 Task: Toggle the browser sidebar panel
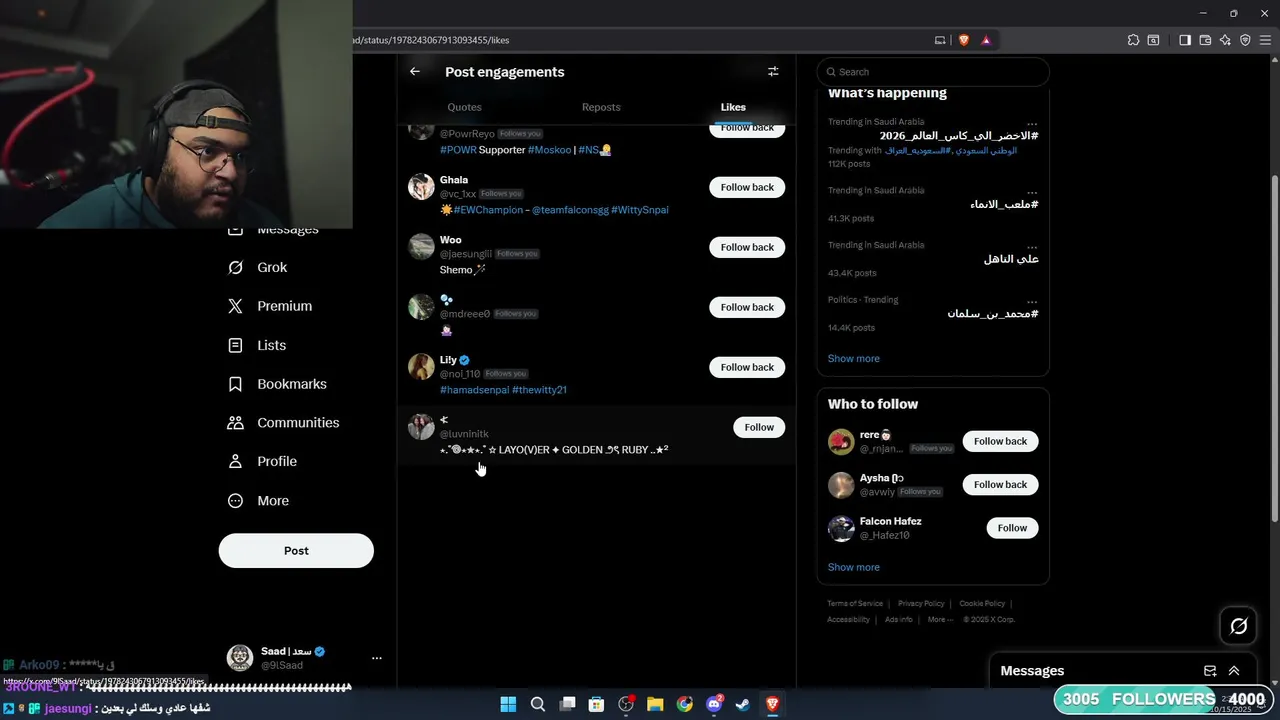1185,40
